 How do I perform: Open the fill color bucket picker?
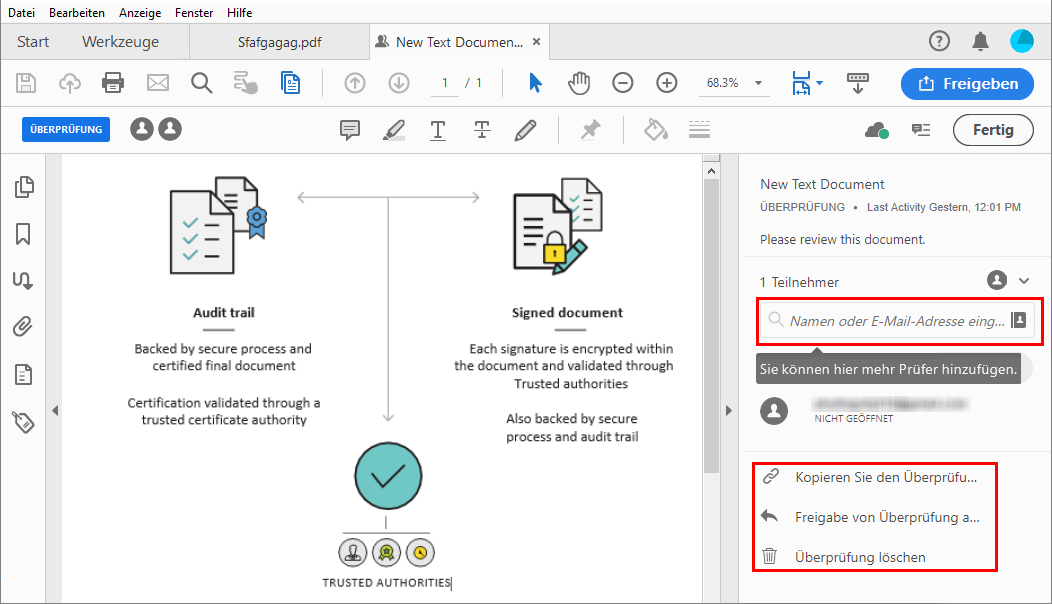(655, 130)
